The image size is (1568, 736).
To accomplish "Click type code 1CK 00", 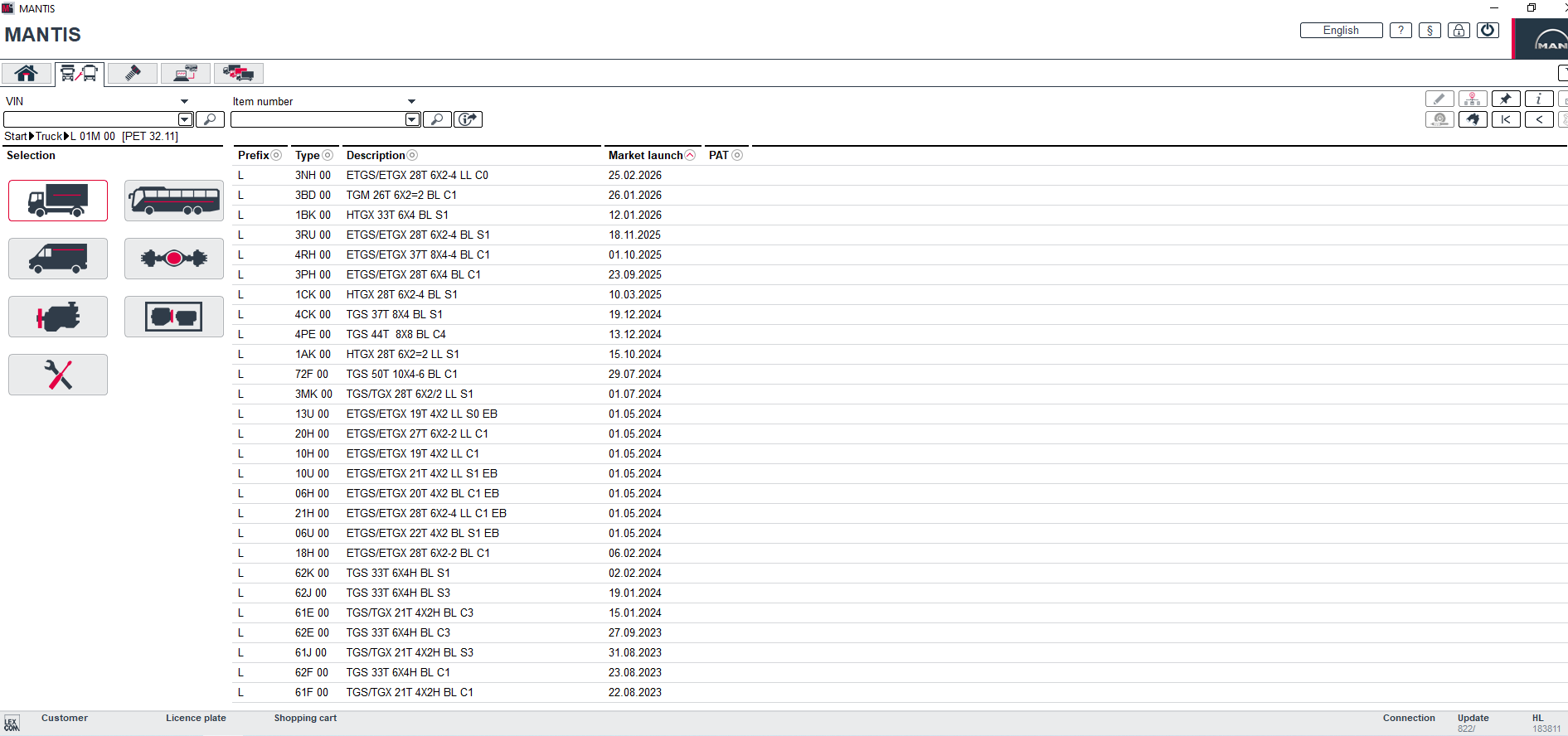I will [313, 294].
